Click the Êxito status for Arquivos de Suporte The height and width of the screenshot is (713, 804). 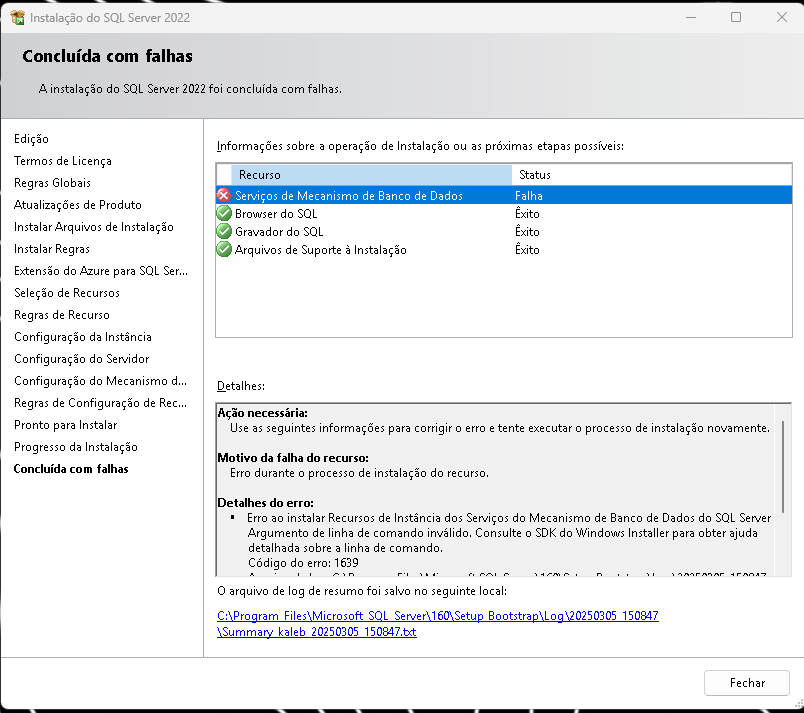527,250
